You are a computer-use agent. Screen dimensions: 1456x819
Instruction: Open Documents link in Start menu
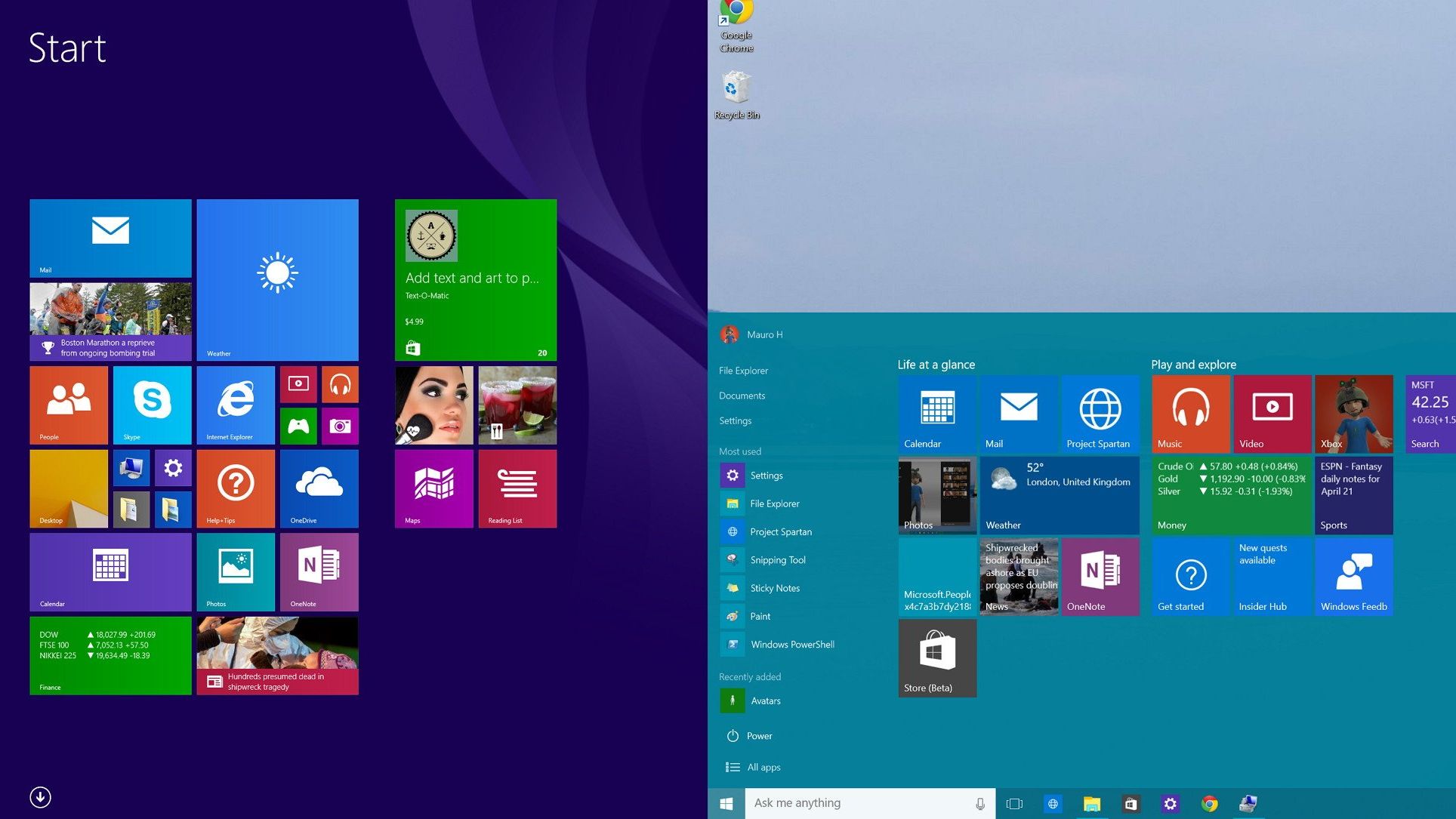(742, 396)
